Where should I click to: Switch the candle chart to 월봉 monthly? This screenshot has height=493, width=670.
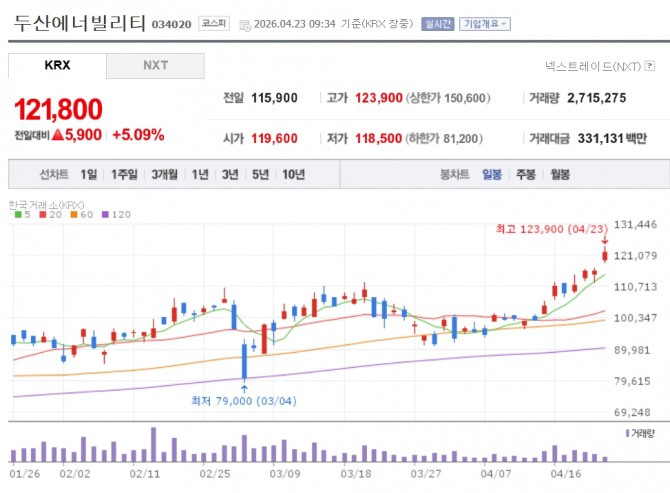pos(560,174)
